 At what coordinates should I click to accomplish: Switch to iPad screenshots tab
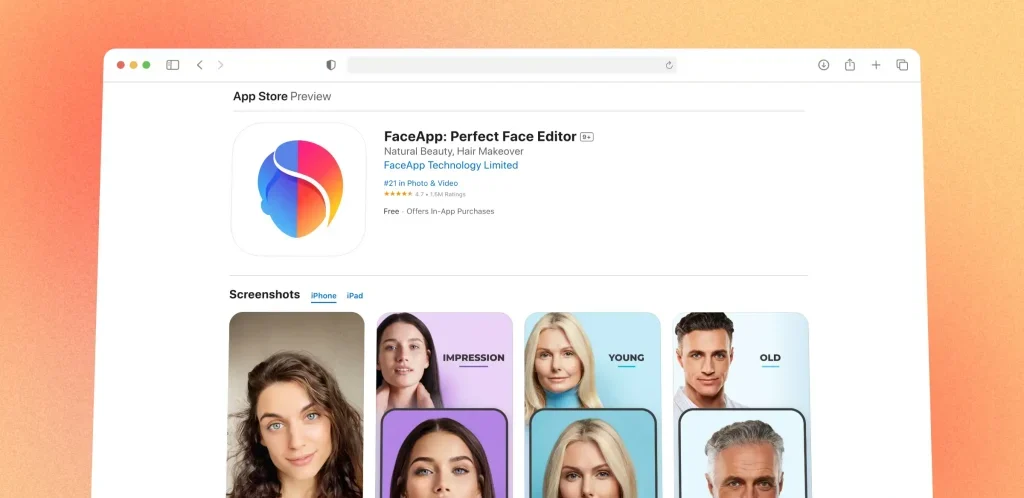click(355, 296)
